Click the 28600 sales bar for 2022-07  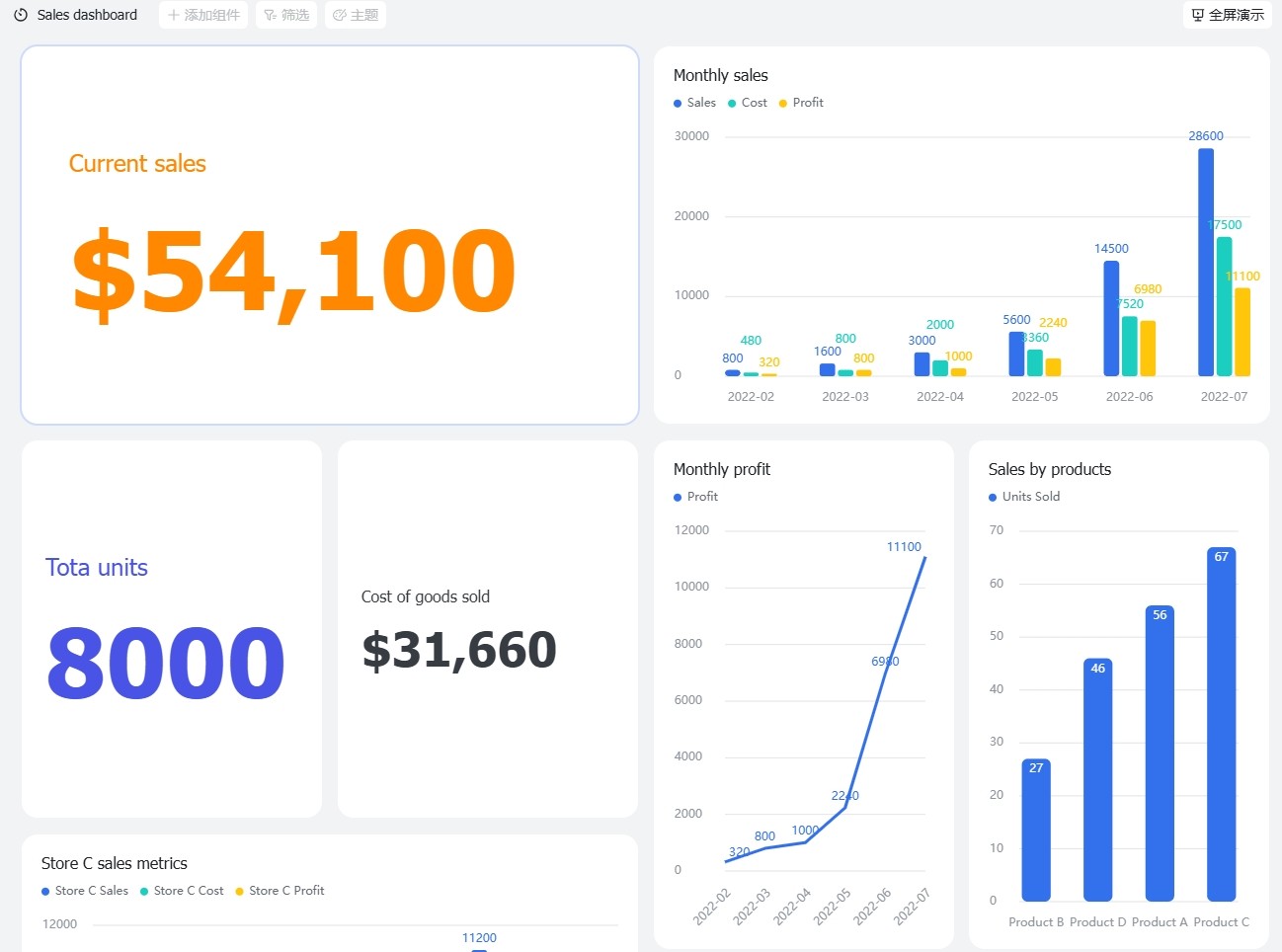point(1206,263)
